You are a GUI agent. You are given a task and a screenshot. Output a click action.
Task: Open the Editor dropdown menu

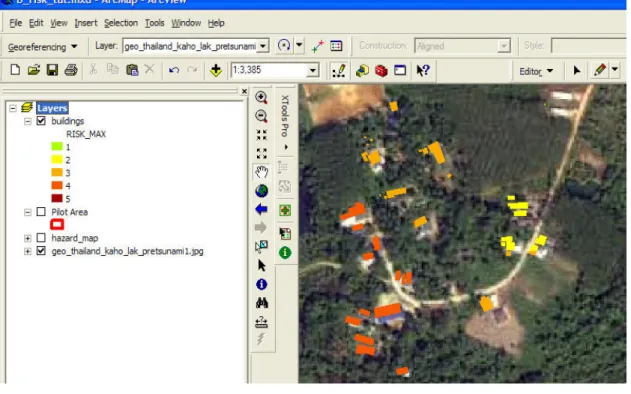536,71
